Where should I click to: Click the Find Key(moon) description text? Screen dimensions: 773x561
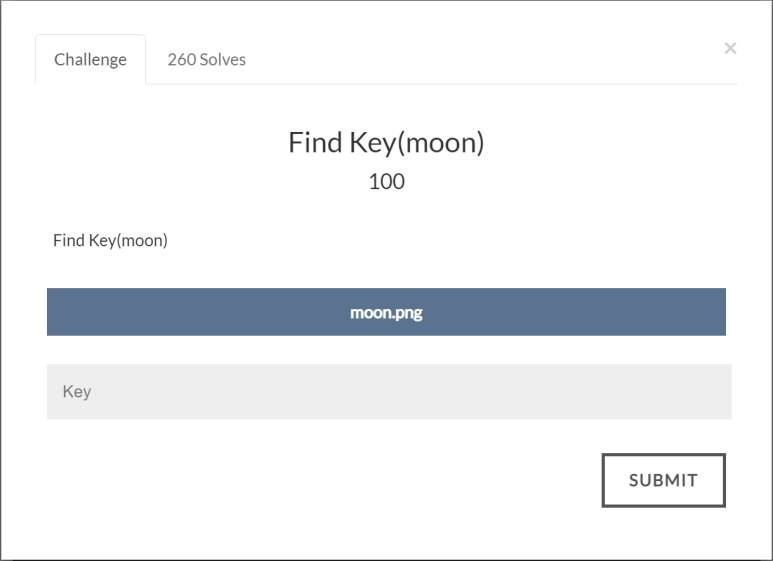110,241
